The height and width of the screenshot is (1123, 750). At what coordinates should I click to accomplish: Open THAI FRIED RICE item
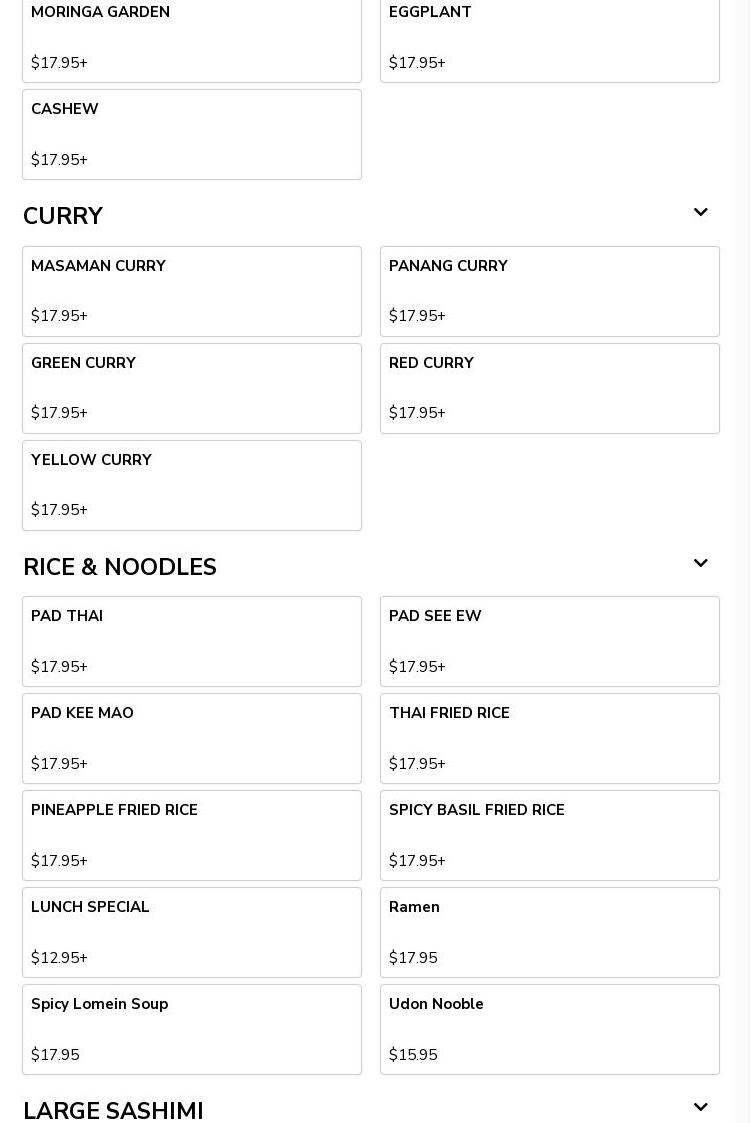point(549,738)
